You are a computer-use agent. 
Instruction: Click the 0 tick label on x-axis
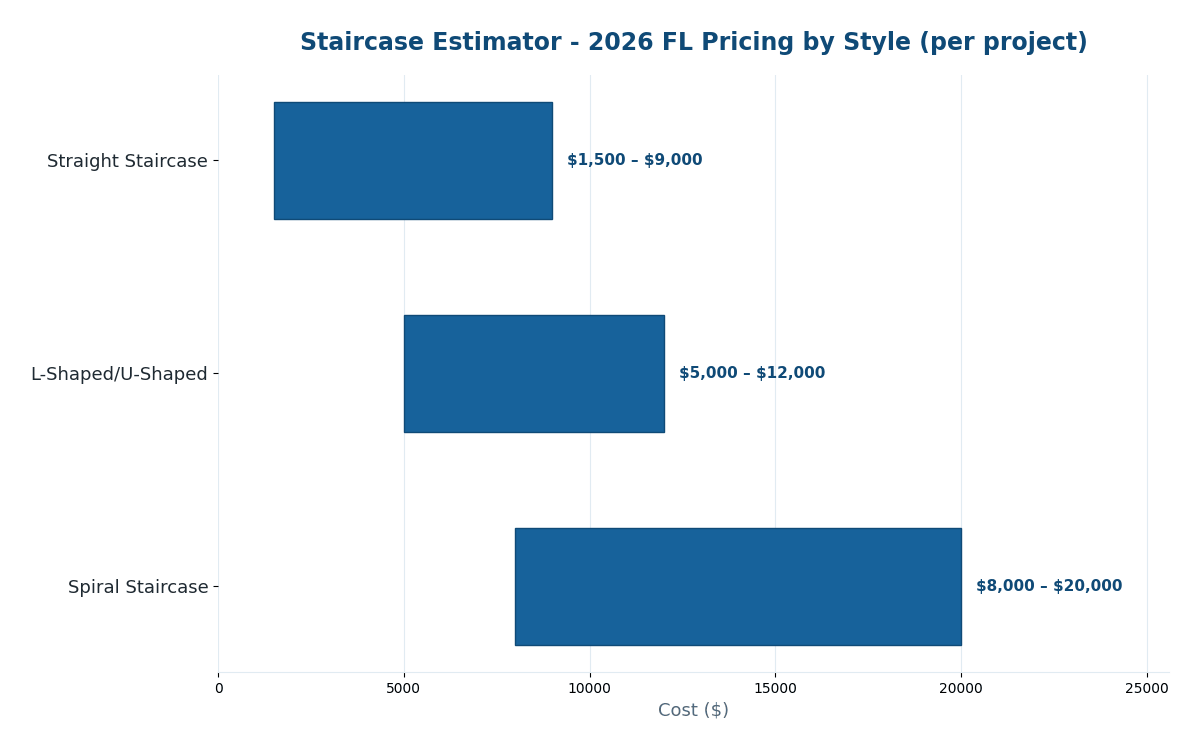(219, 688)
